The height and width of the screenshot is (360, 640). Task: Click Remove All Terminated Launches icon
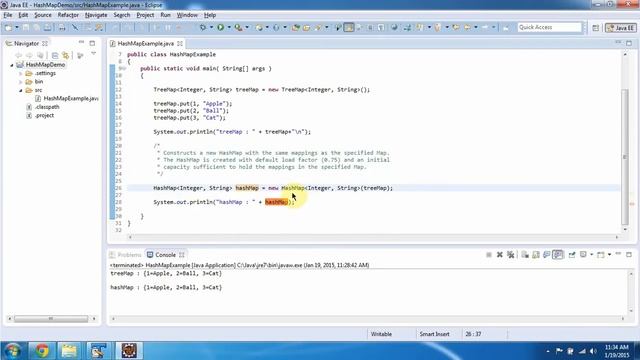coord(510,255)
